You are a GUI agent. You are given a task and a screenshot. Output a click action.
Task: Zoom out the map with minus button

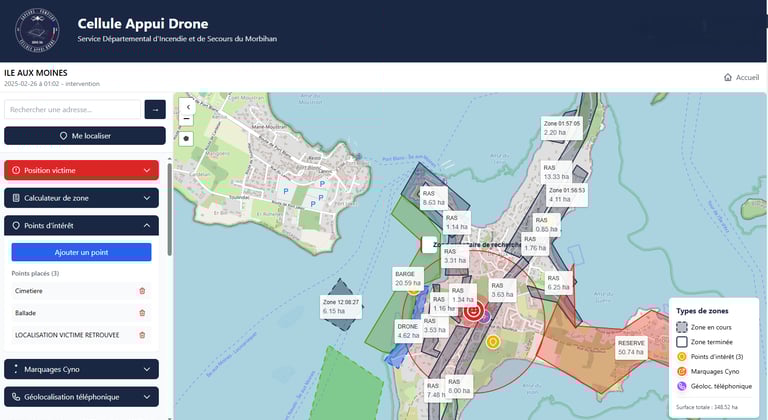tap(187, 119)
